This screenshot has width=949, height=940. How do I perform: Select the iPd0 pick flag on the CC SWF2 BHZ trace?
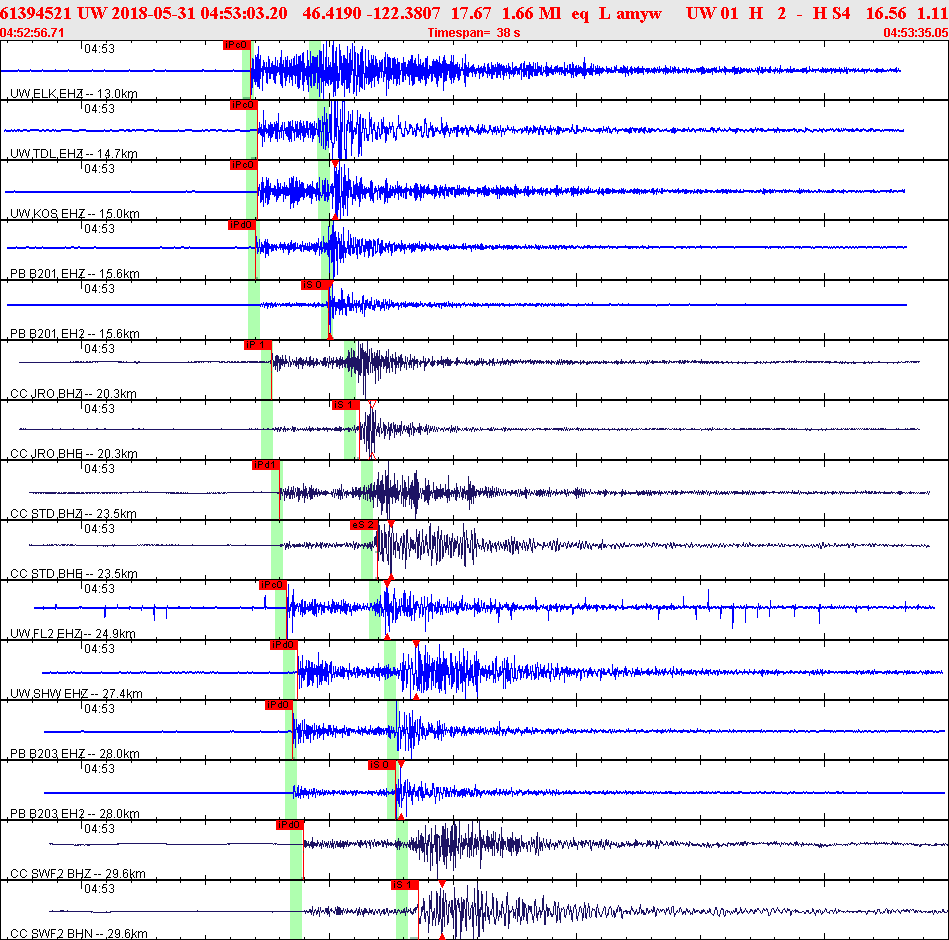[x=289, y=824]
